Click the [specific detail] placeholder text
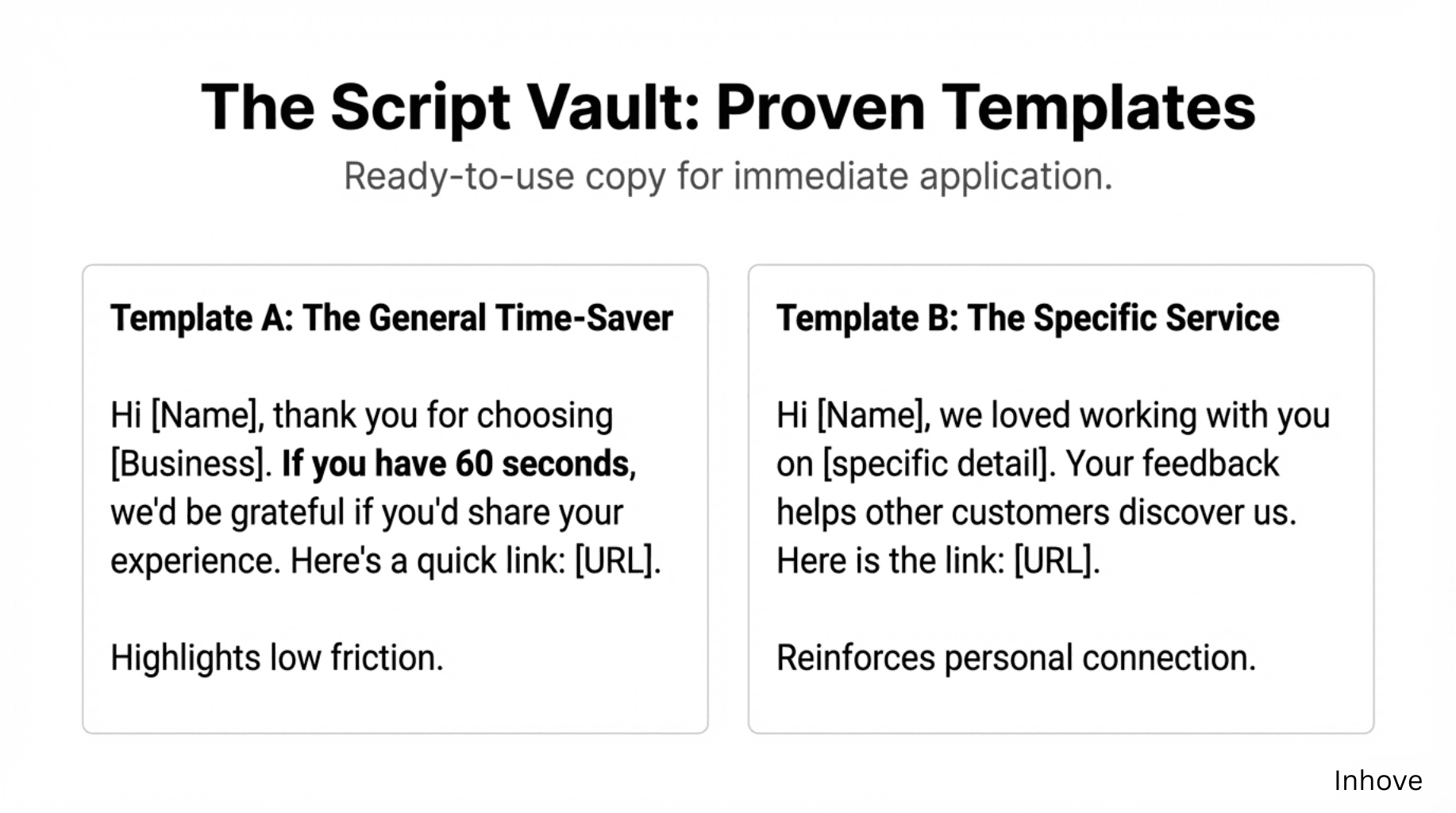Screen dimensions: 1456x813 938,464
